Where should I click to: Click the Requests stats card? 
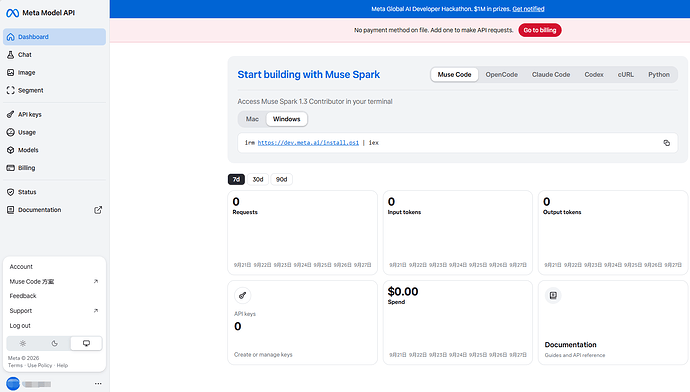(302, 233)
